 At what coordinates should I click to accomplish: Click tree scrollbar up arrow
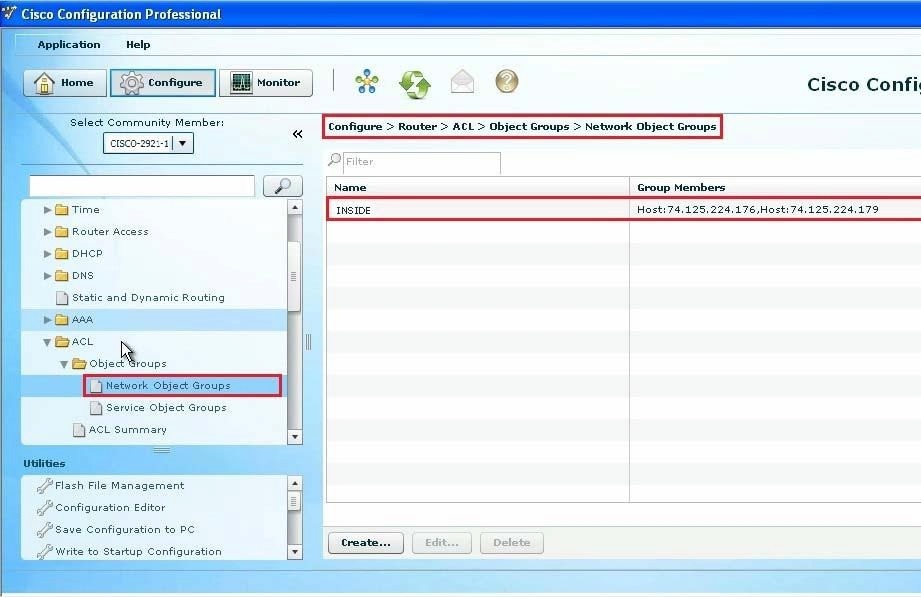click(295, 207)
